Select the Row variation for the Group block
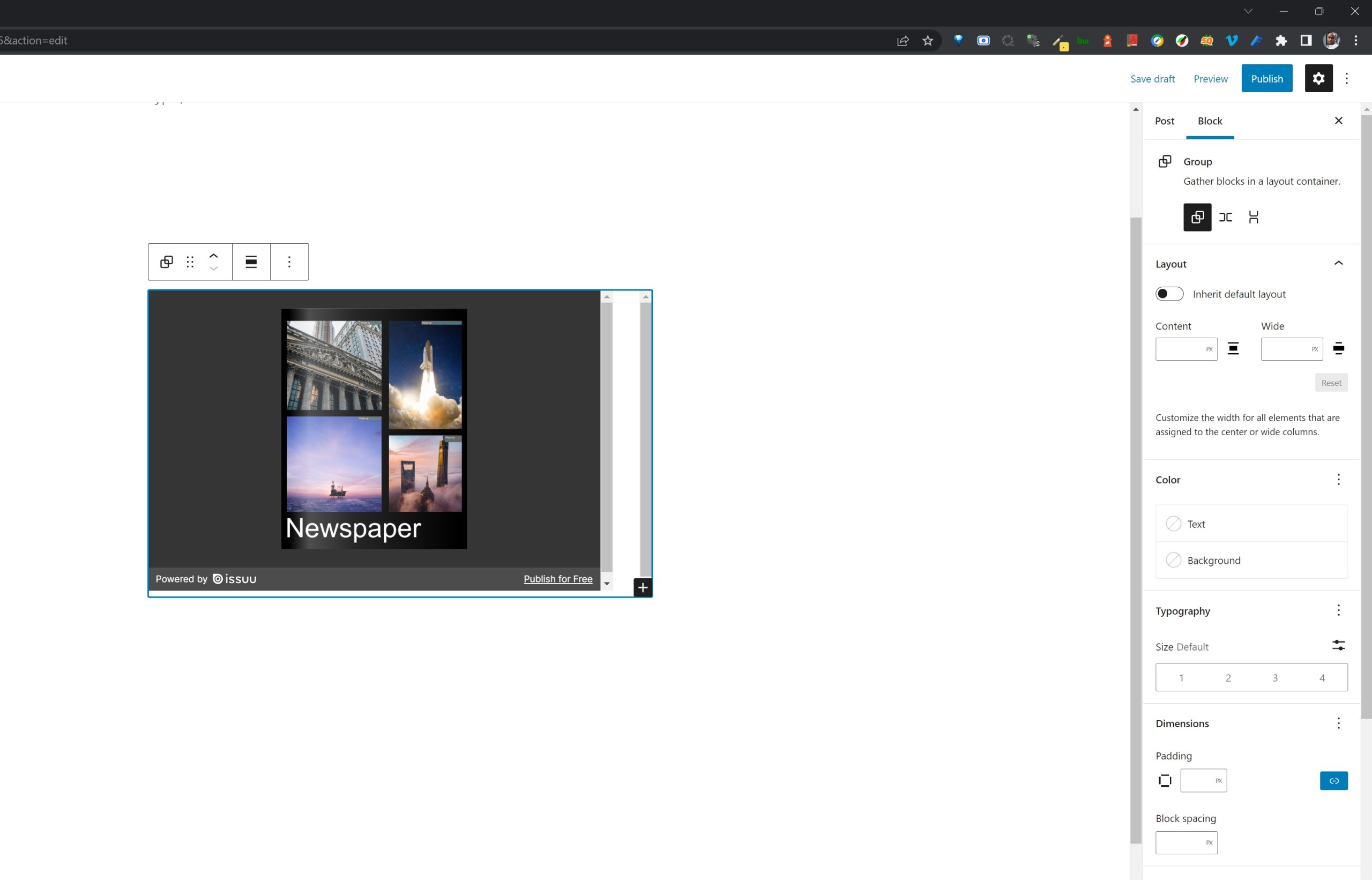The image size is (1372, 880). (1226, 217)
